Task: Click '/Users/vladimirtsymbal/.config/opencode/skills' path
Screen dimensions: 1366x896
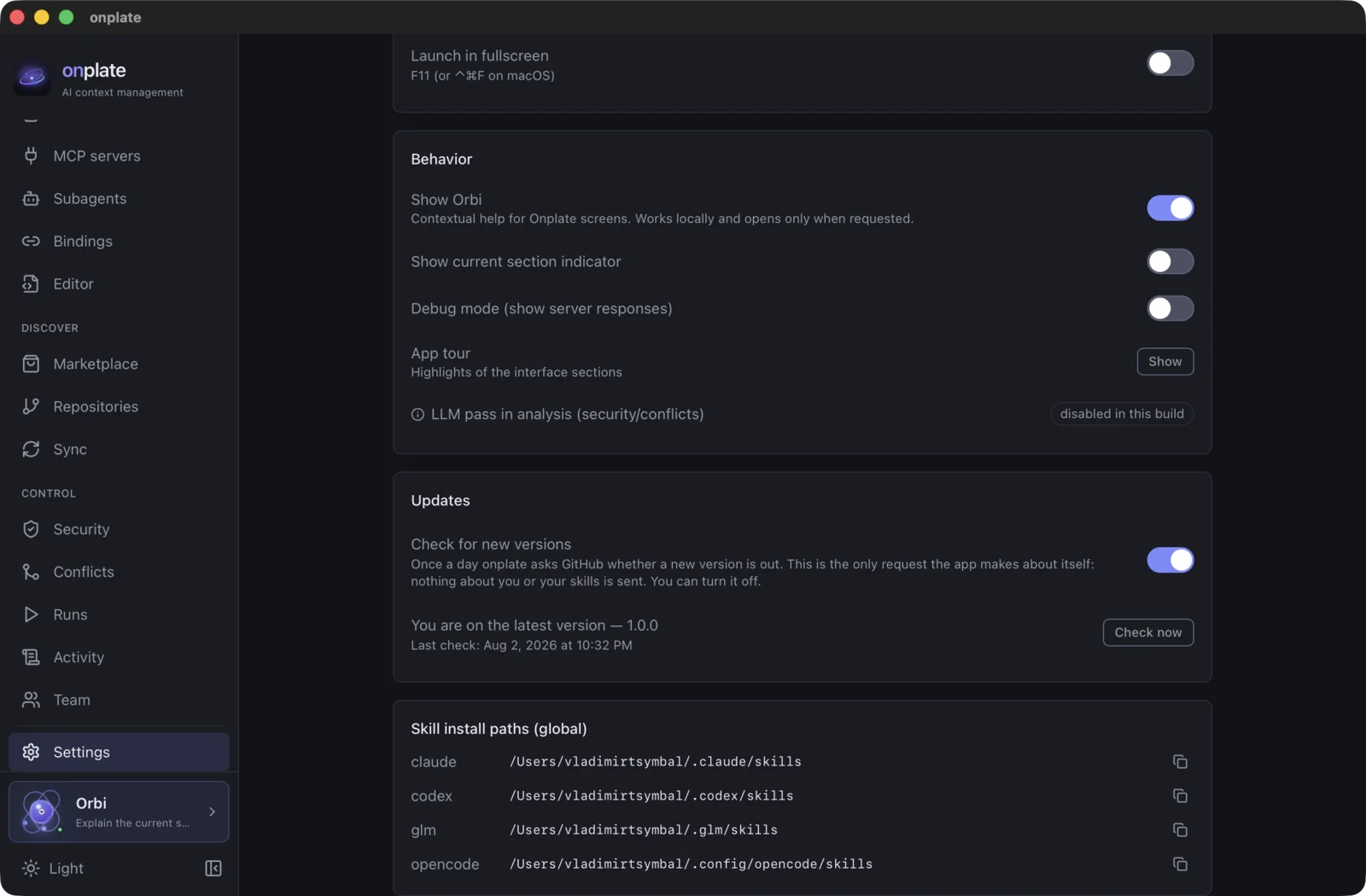Action: click(x=692, y=864)
